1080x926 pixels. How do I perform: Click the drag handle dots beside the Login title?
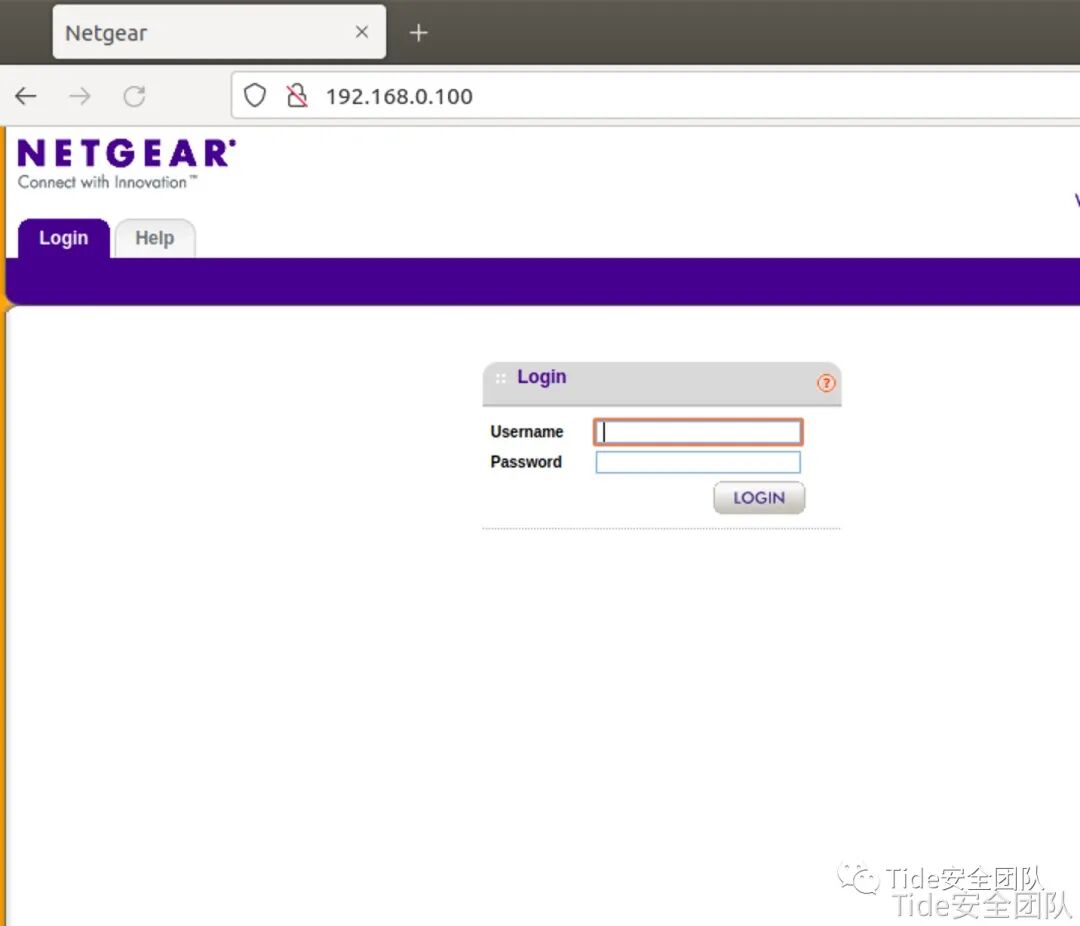tap(501, 378)
